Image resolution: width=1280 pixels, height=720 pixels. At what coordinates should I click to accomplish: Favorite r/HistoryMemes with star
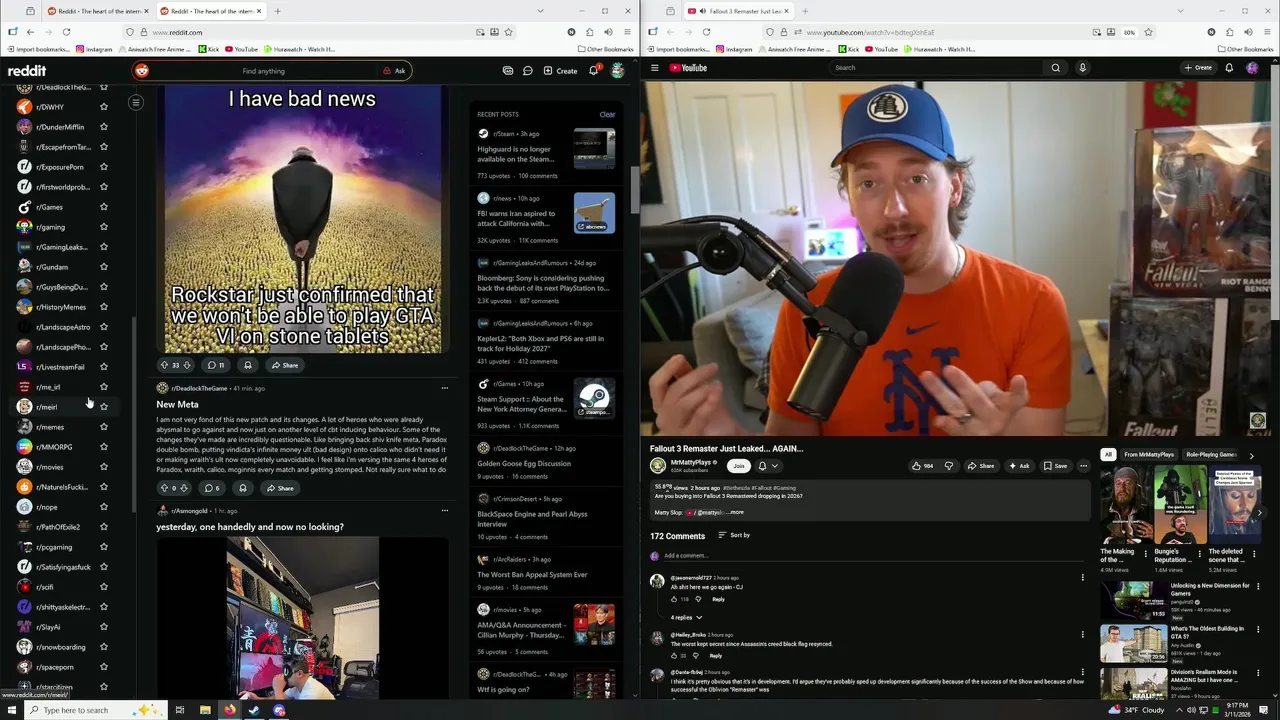coord(104,307)
